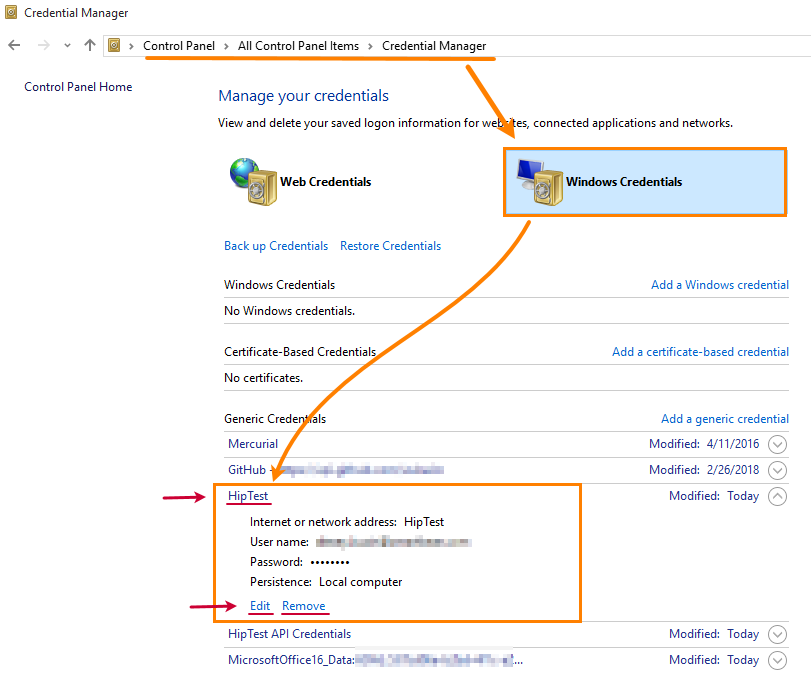811x676 pixels.
Task: Expand the Mercurial credential entry
Action: tap(778, 443)
